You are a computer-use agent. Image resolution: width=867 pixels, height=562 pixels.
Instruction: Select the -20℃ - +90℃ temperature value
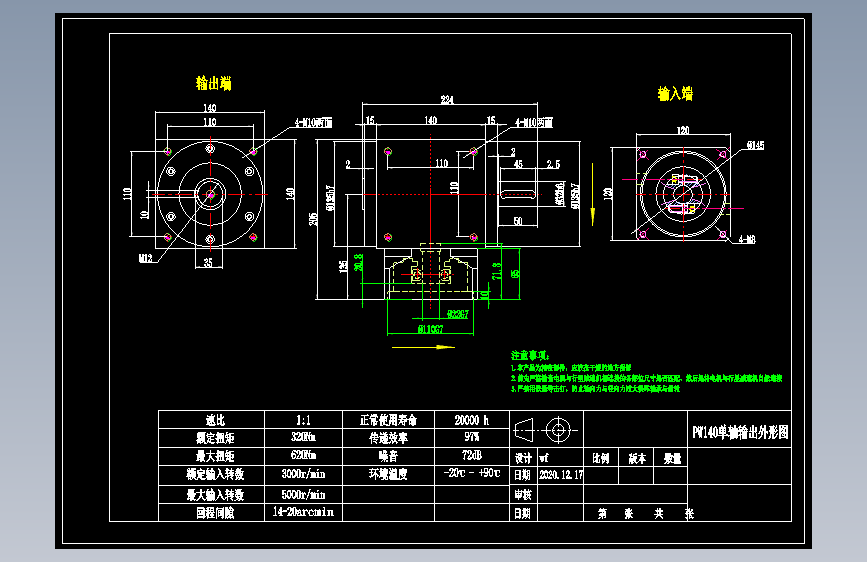[x=472, y=473]
